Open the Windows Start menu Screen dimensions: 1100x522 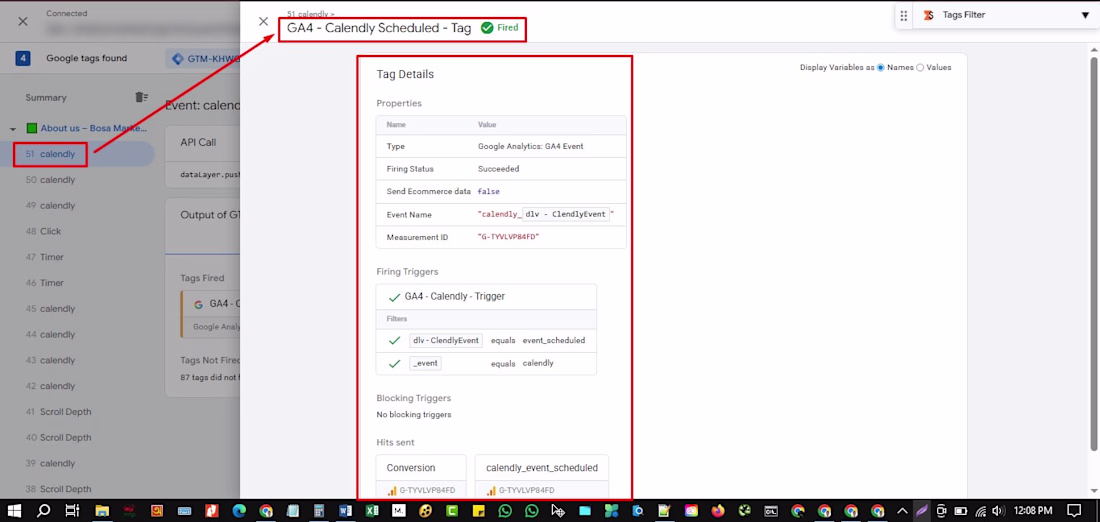[13, 511]
